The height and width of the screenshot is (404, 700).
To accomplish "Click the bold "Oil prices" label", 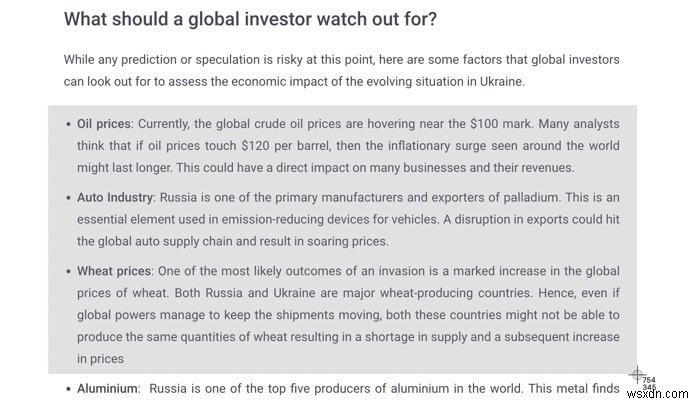I will 104,124.
